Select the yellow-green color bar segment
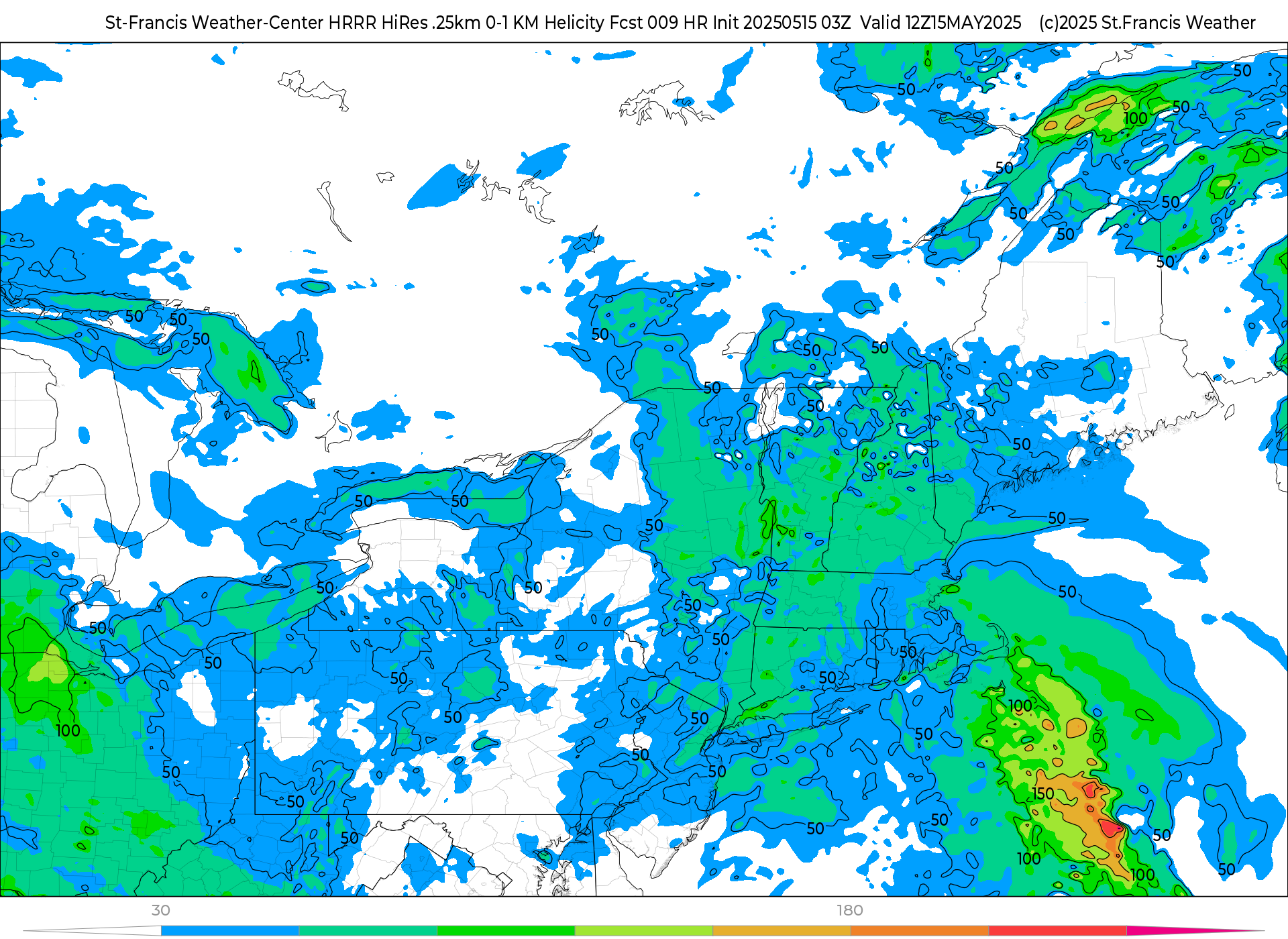 (644, 931)
